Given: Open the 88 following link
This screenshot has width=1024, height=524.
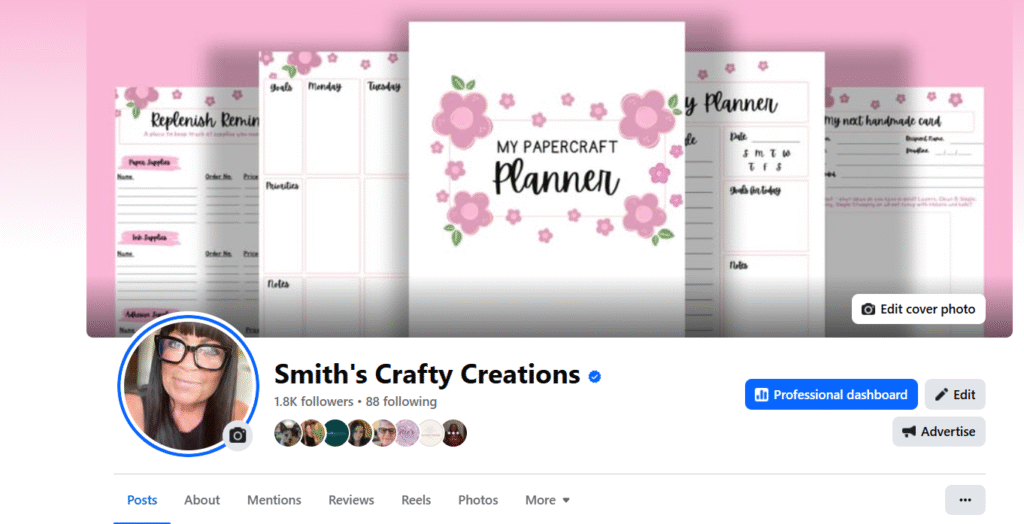Looking at the screenshot, I should coord(401,401).
